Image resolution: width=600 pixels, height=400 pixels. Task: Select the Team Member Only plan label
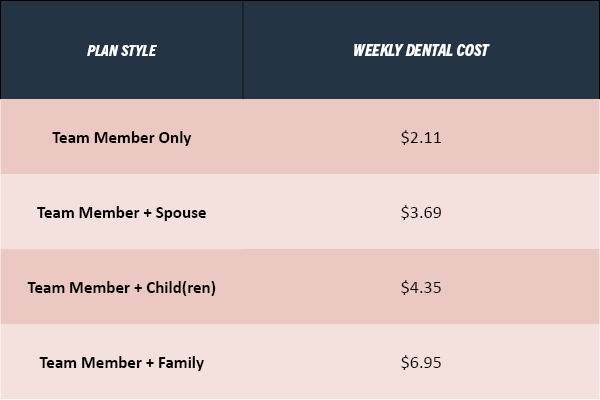tap(122, 138)
